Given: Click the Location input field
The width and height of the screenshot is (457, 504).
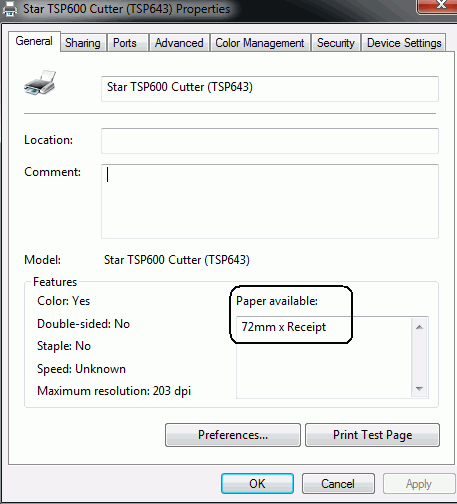Looking at the screenshot, I should (270, 141).
